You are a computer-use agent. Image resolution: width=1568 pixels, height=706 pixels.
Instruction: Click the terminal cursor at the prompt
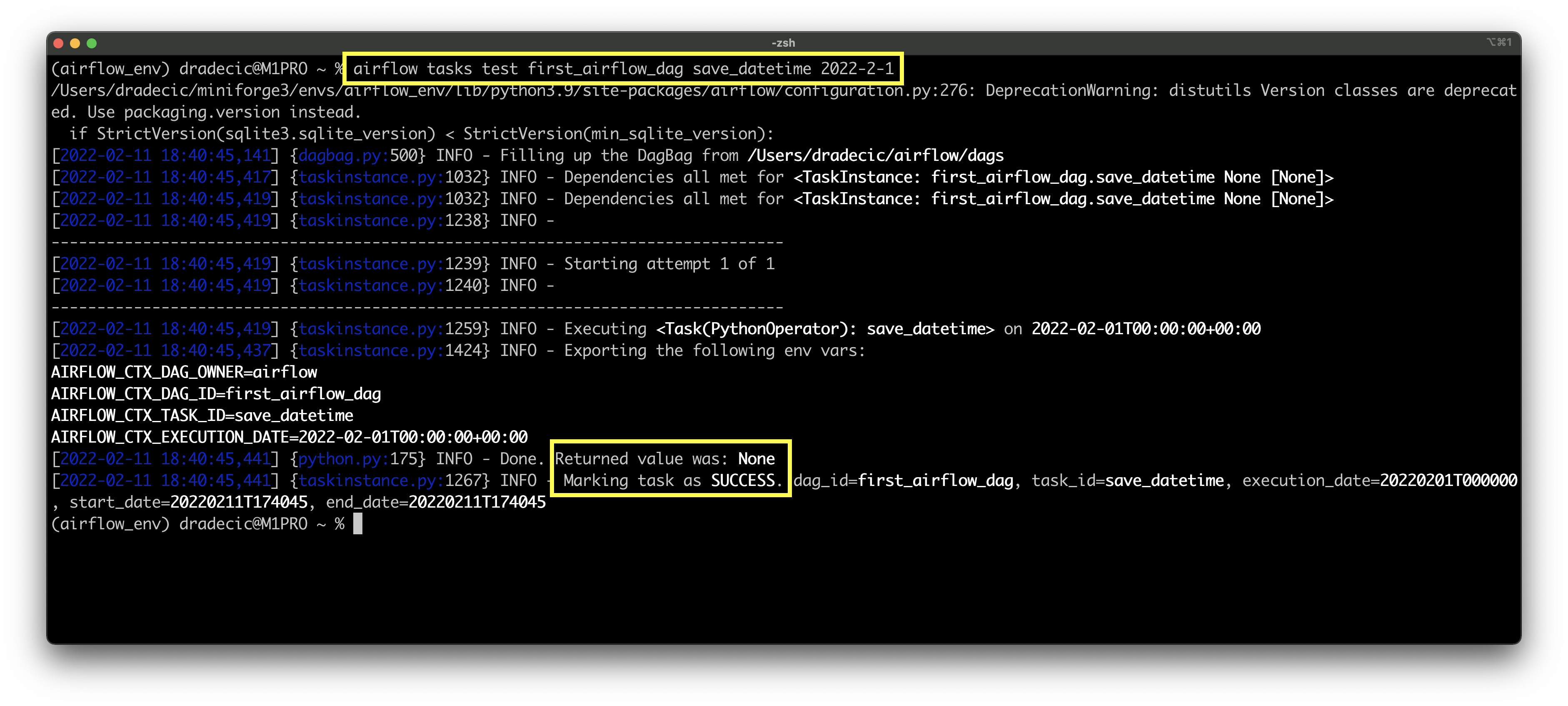(358, 523)
